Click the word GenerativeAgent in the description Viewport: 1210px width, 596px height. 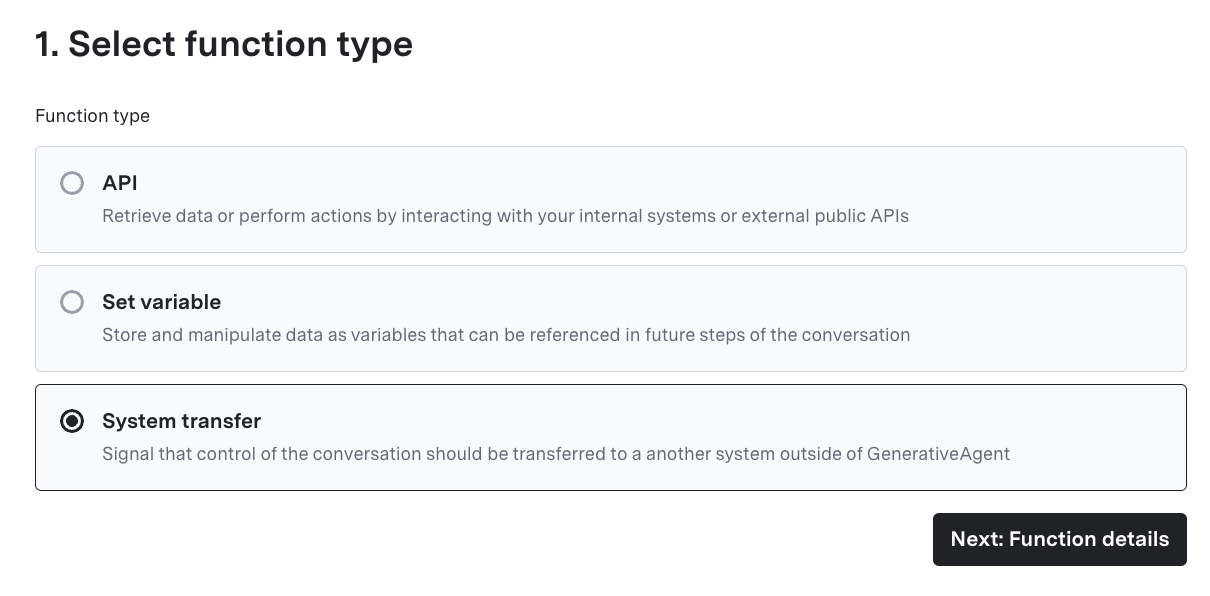click(938, 454)
